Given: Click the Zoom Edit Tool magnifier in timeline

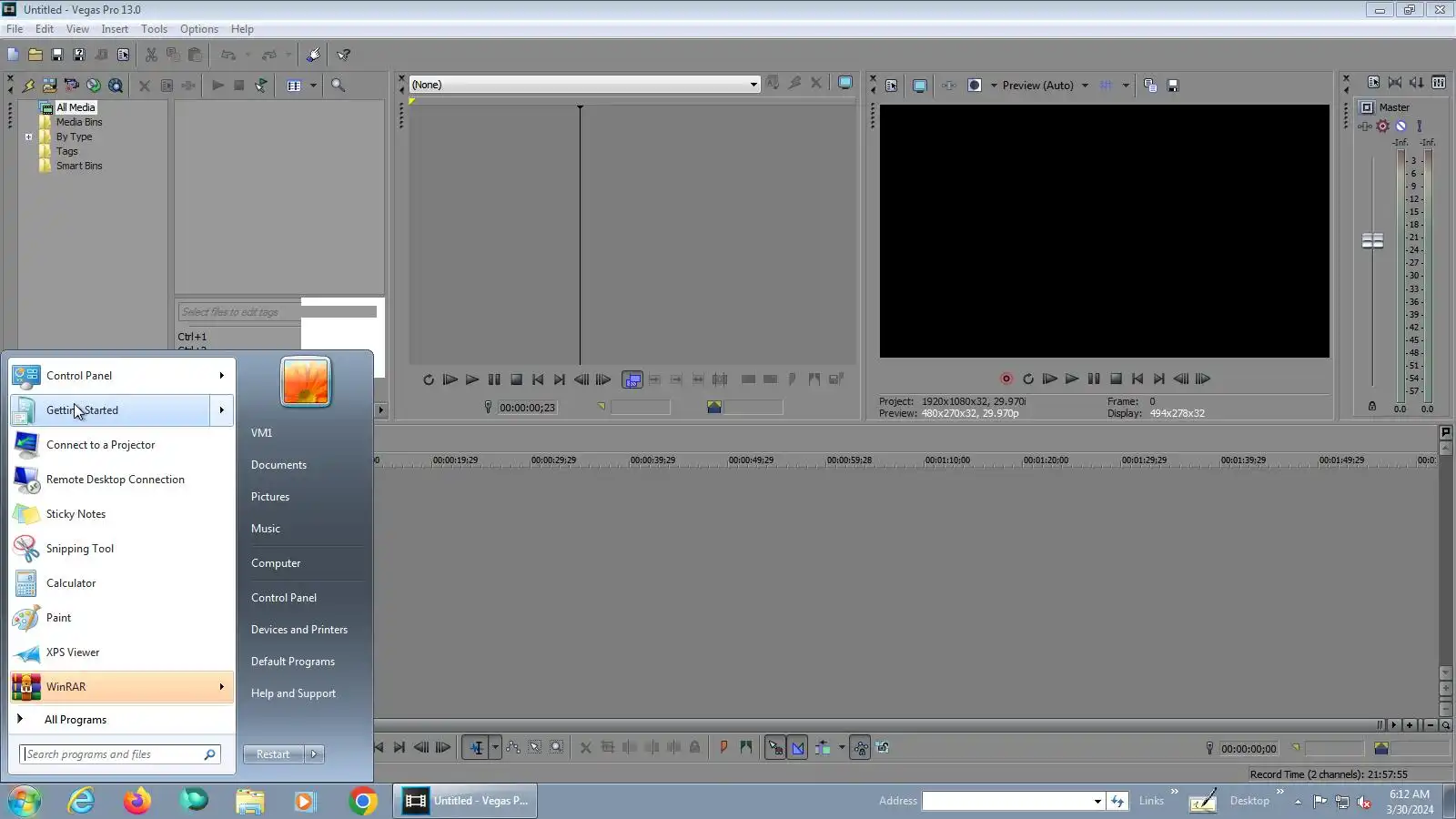Looking at the screenshot, I should click(557, 748).
